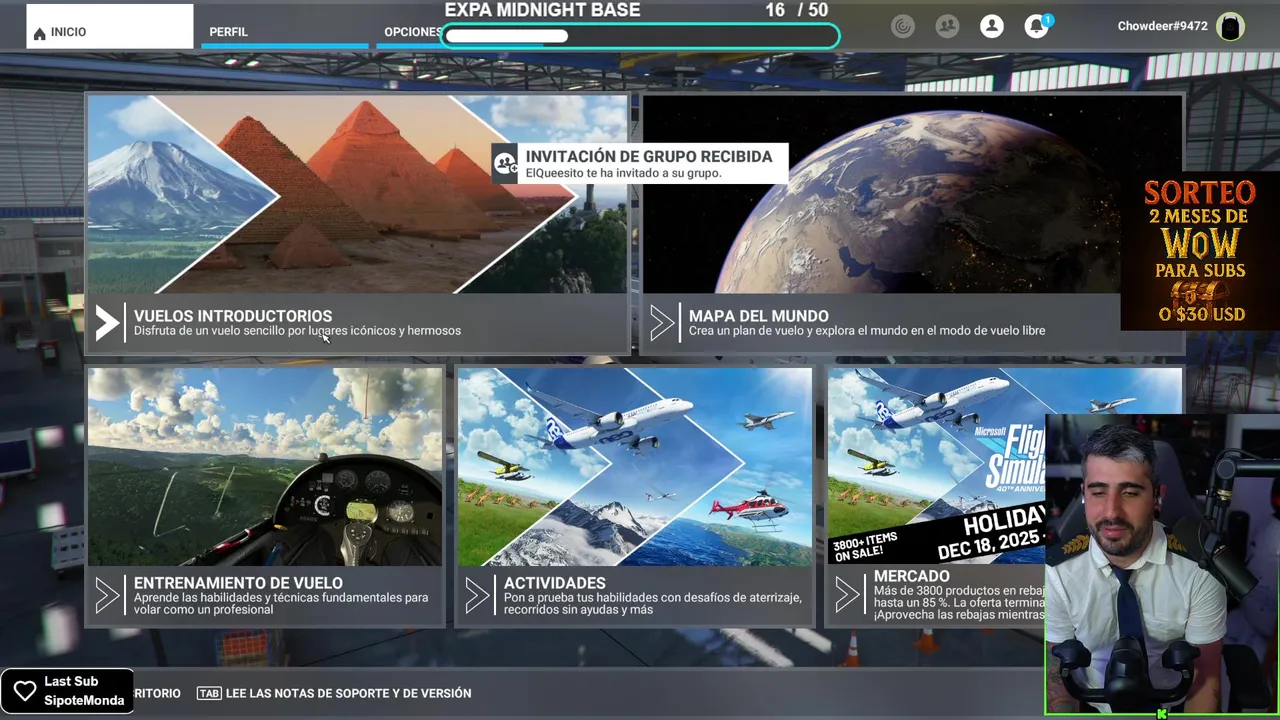Viewport: 1280px width, 720px height.
Task: Click the arrow icon beside Mercado
Action: [x=847, y=596]
